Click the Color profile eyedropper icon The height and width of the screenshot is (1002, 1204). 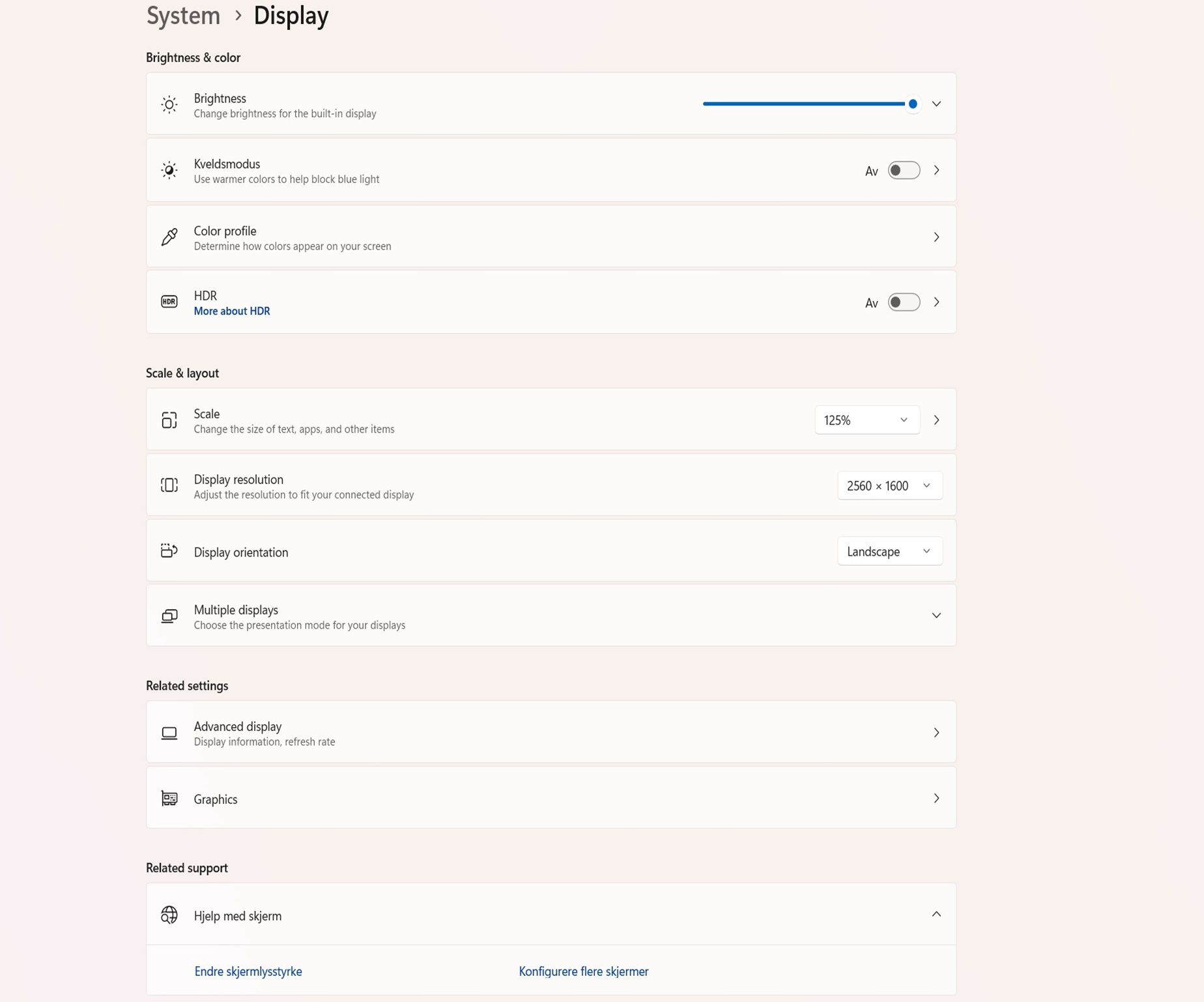pos(169,237)
